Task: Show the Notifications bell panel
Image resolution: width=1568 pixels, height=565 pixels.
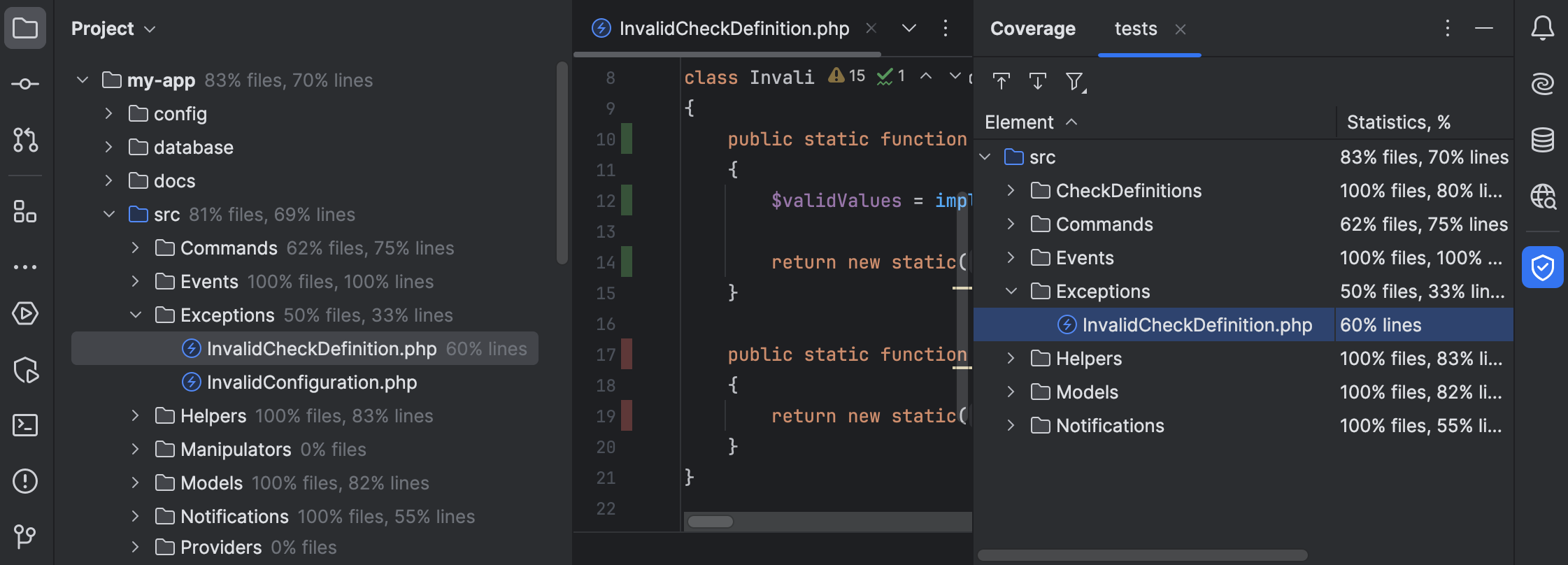Action: pos(1542,29)
